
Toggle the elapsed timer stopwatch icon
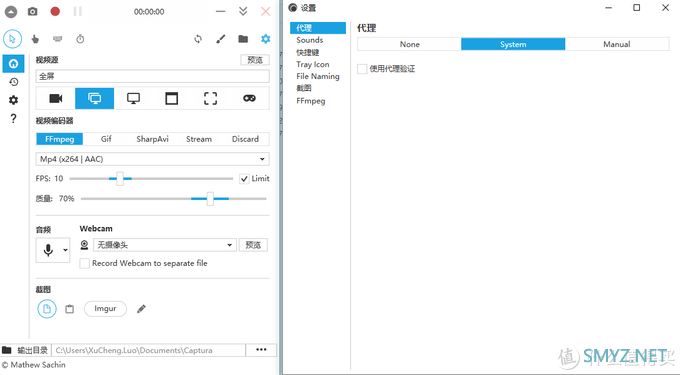pyautogui.click(x=80, y=39)
